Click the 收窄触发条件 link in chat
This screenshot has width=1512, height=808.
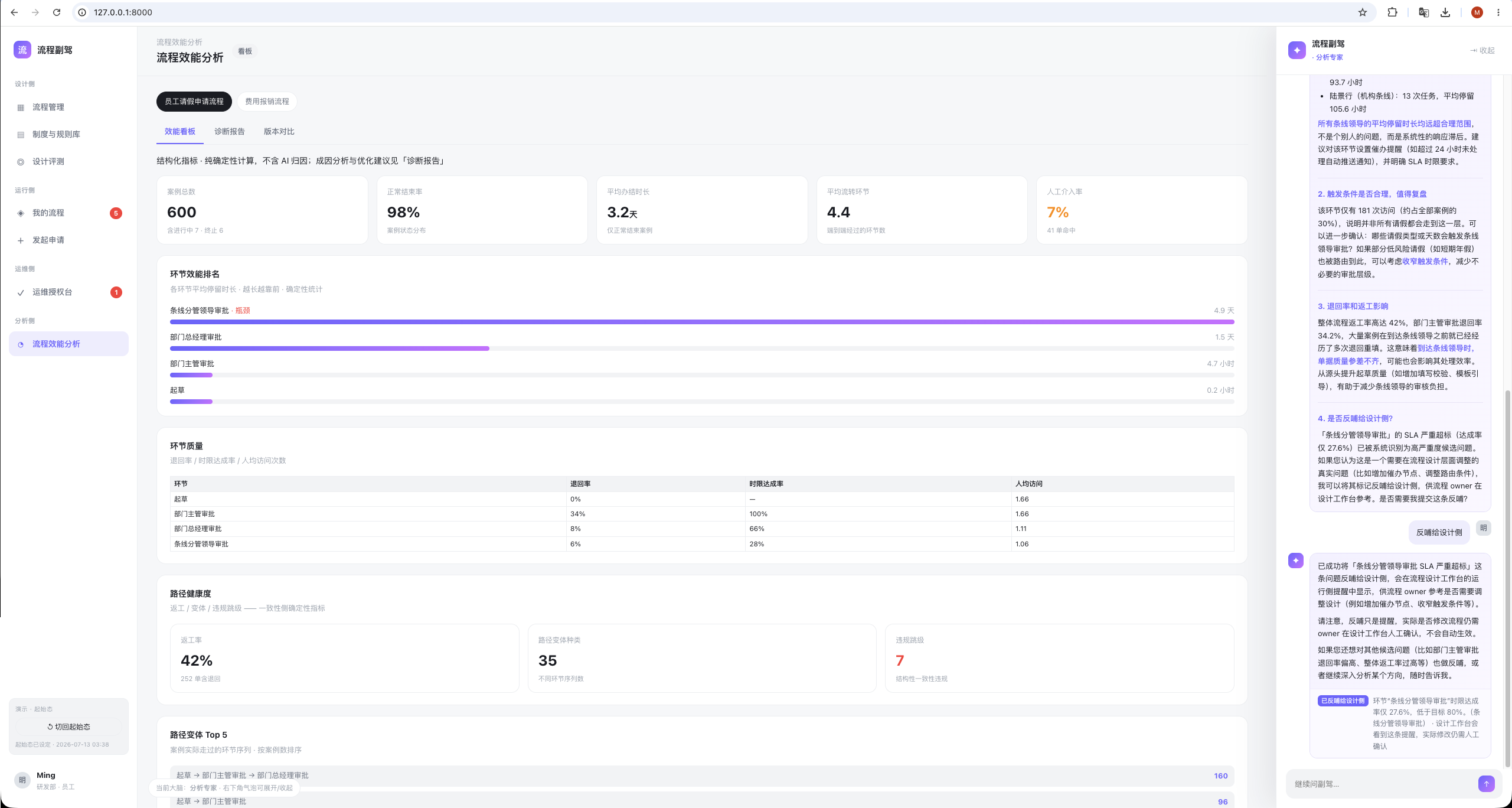(1425, 261)
